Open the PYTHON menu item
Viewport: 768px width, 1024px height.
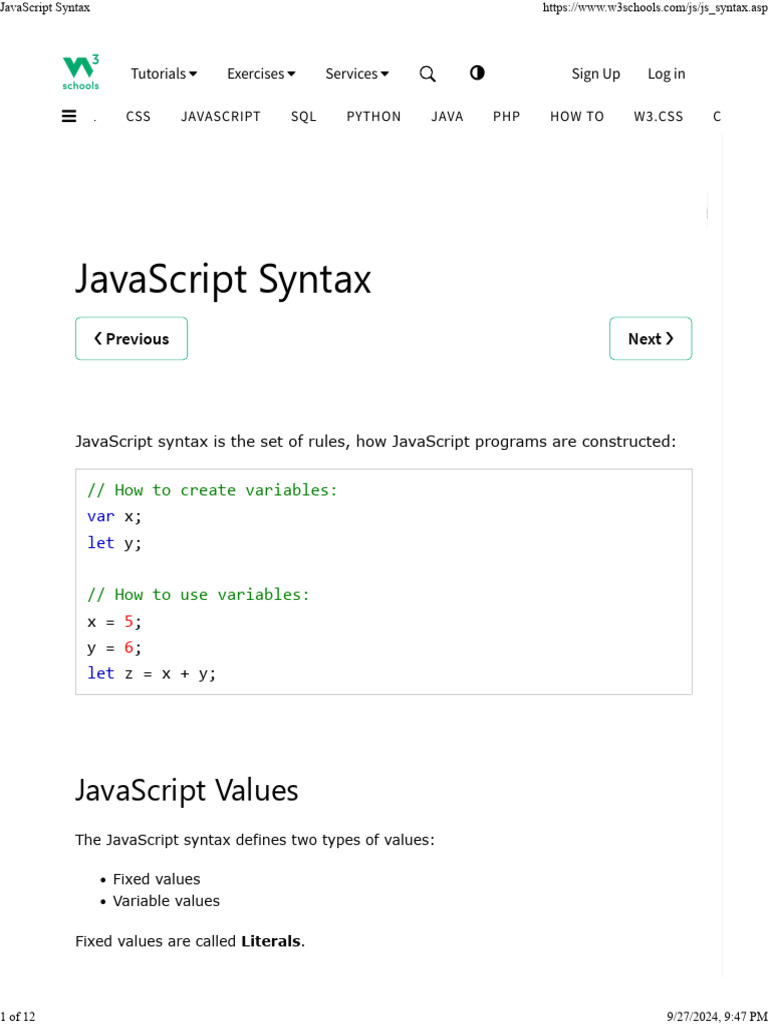[374, 116]
